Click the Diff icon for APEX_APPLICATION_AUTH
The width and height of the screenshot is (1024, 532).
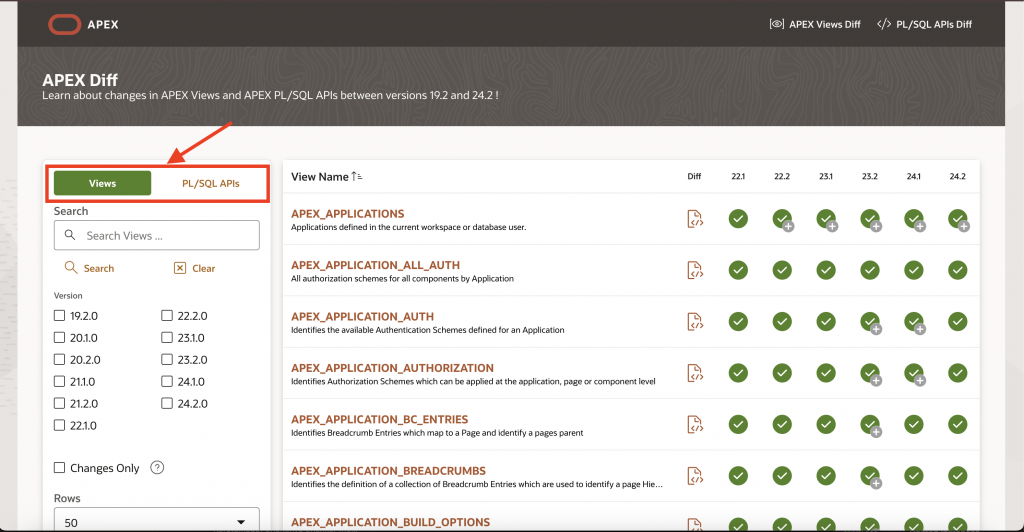coord(695,322)
